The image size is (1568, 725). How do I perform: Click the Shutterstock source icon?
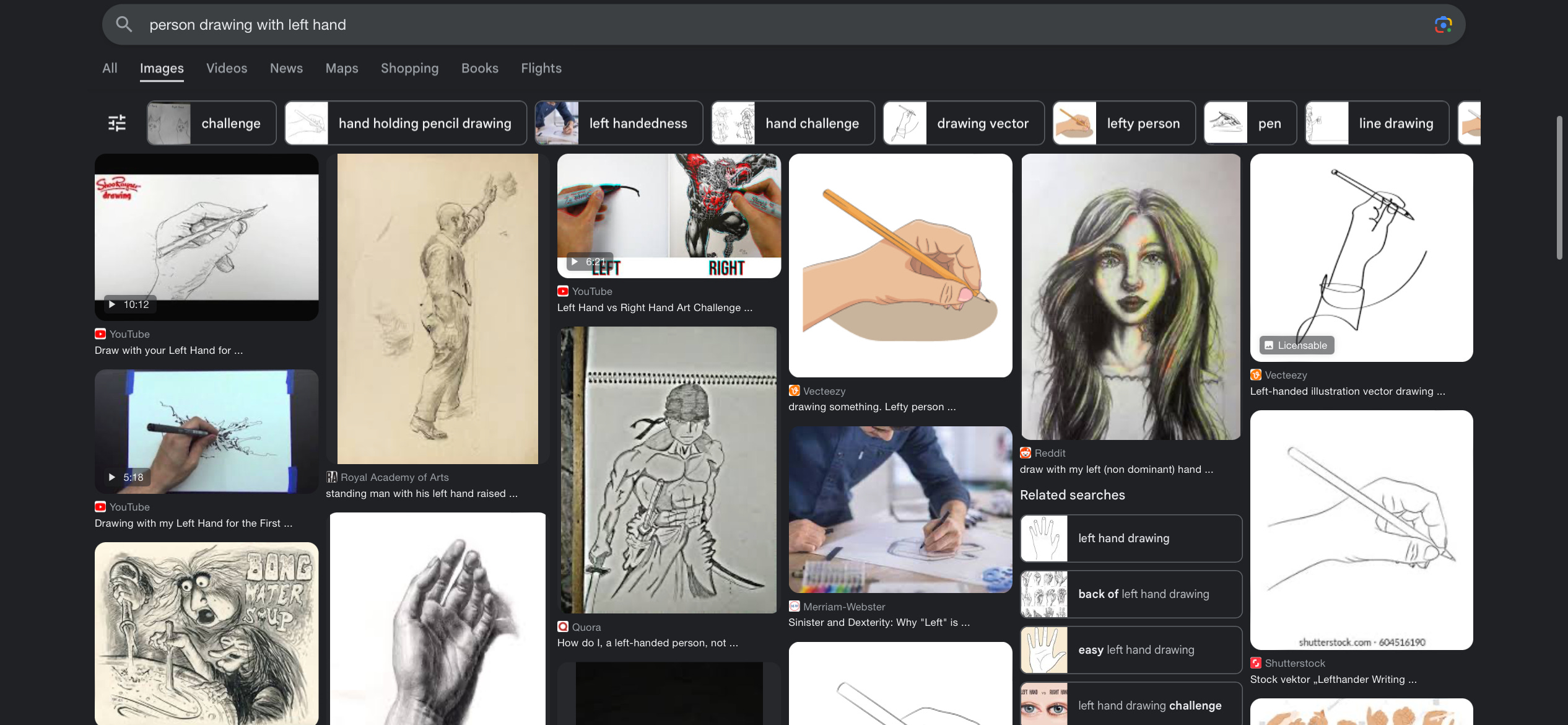1255,663
